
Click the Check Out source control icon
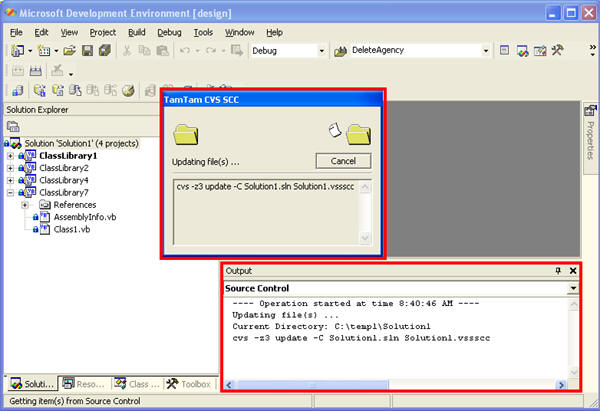(75, 91)
